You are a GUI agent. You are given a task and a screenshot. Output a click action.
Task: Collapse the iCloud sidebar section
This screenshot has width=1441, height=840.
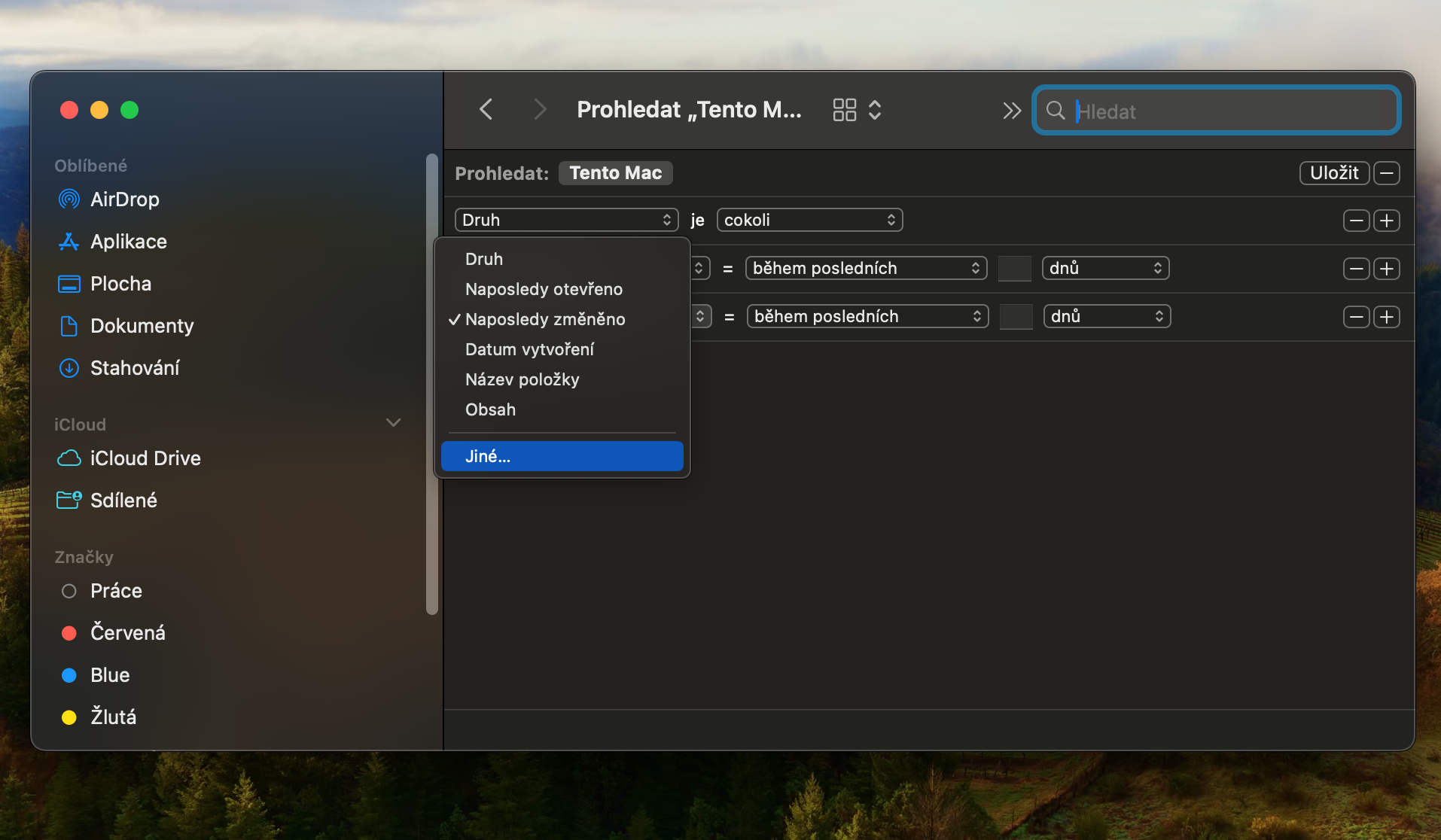click(393, 423)
